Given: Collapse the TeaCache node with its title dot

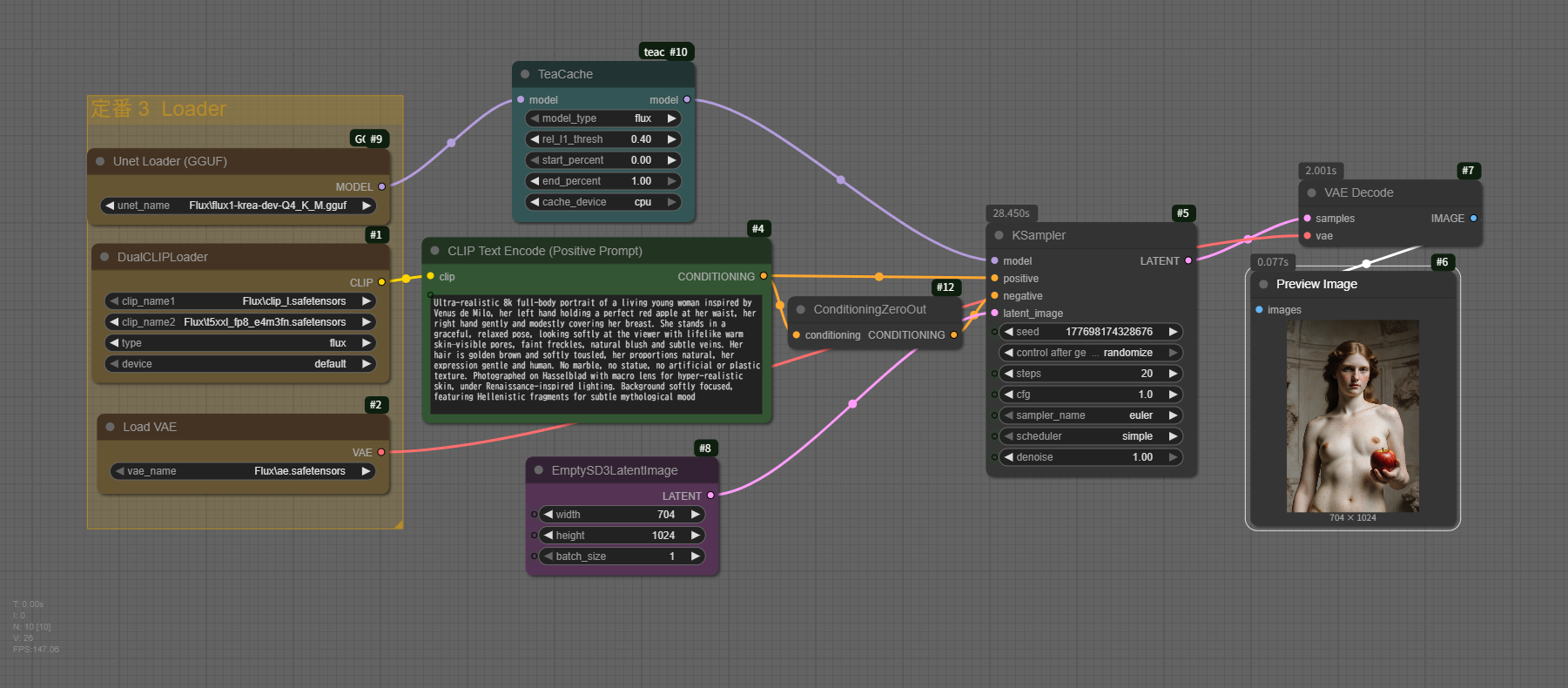Looking at the screenshot, I should click(525, 74).
